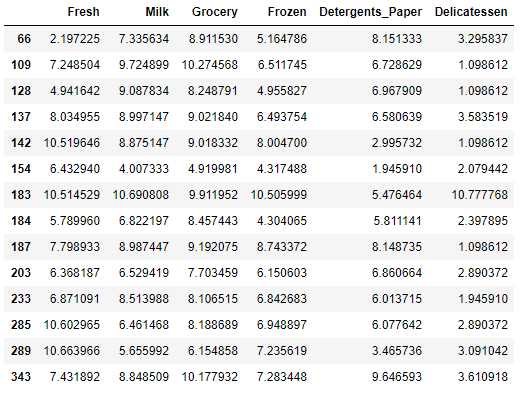Click Fresh value 2.197225
Image resolution: width=521 pixels, height=396 pixels.
(x=75, y=39)
